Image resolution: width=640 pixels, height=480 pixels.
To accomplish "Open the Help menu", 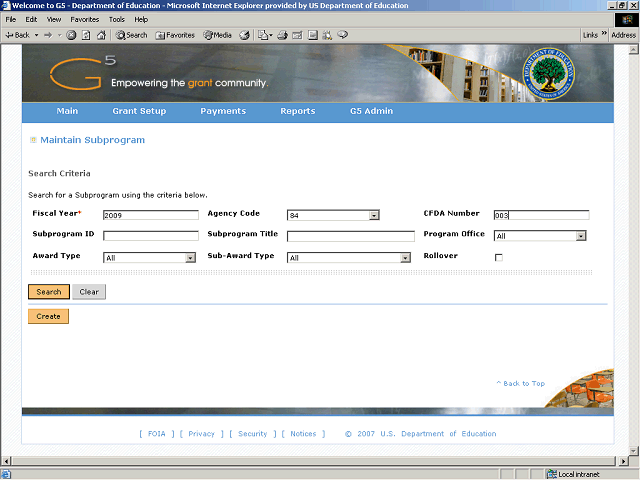I will [x=141, y=19].
